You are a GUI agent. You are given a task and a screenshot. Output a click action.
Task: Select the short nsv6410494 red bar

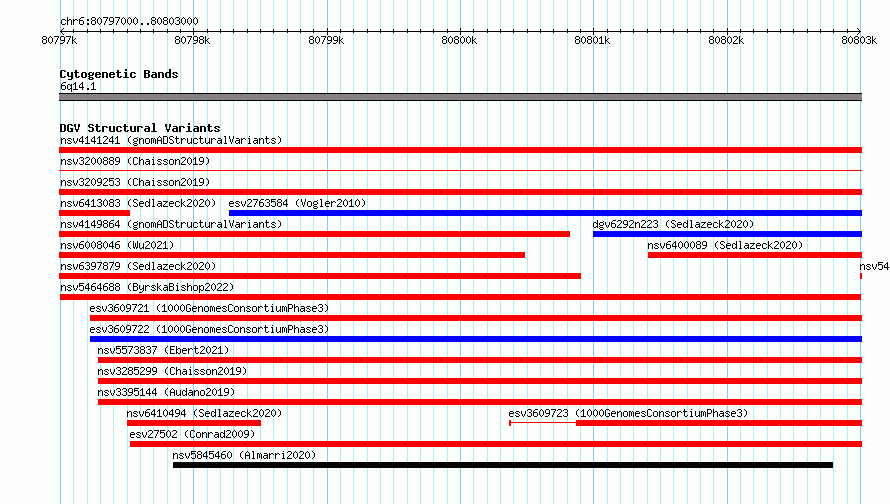point(194,423)
